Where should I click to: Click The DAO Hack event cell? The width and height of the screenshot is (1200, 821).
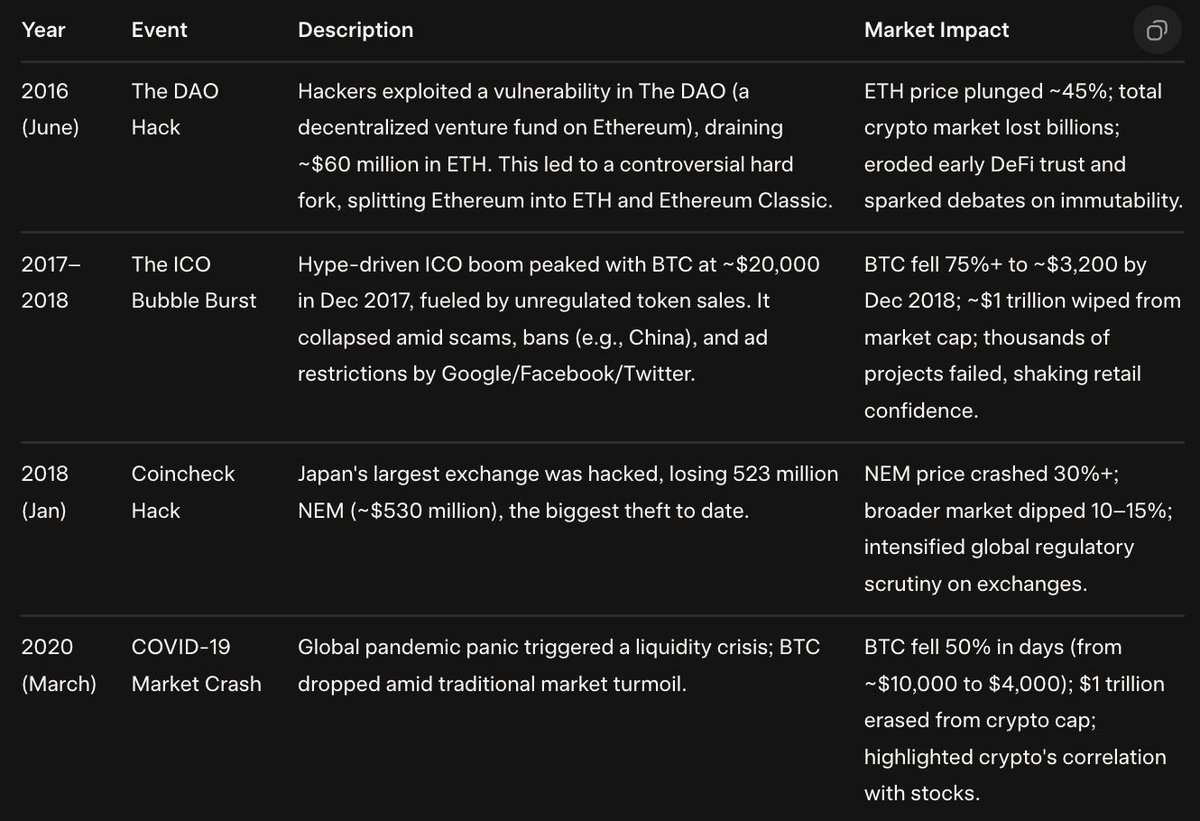coord(175,109)
